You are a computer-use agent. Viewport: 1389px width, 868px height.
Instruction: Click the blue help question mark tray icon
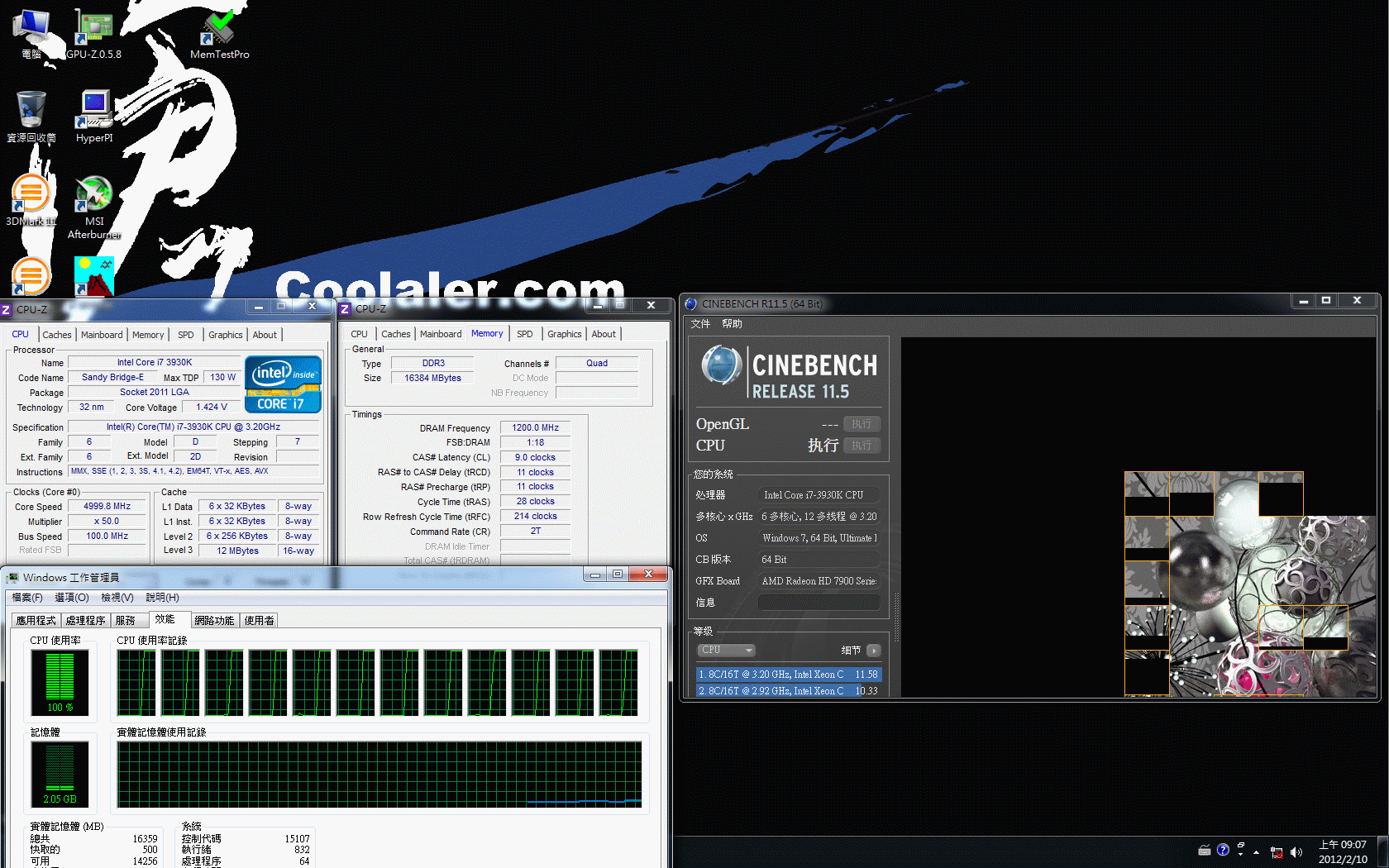1223,850
